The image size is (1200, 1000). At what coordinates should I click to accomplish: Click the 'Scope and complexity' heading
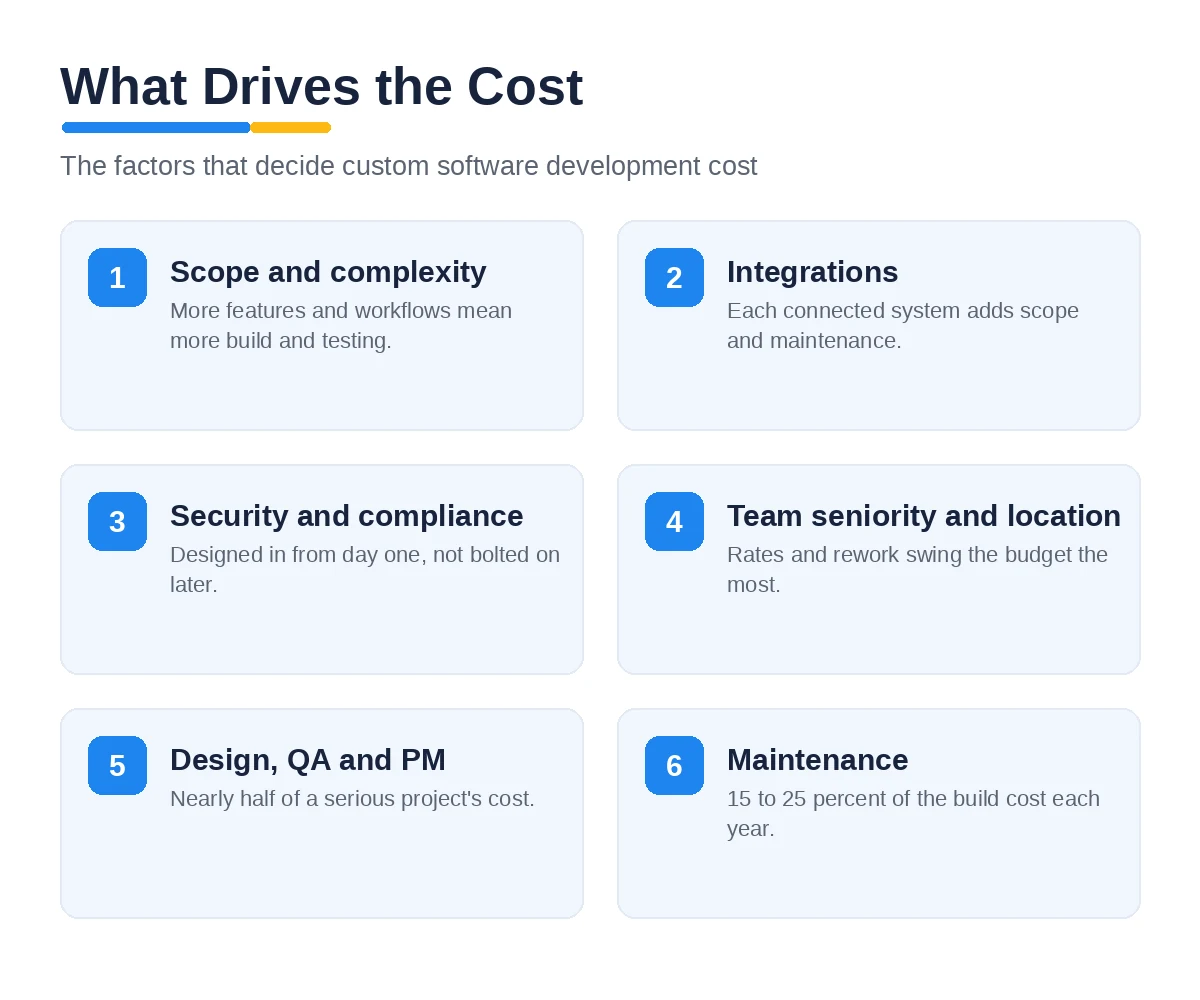pos(328,272)
